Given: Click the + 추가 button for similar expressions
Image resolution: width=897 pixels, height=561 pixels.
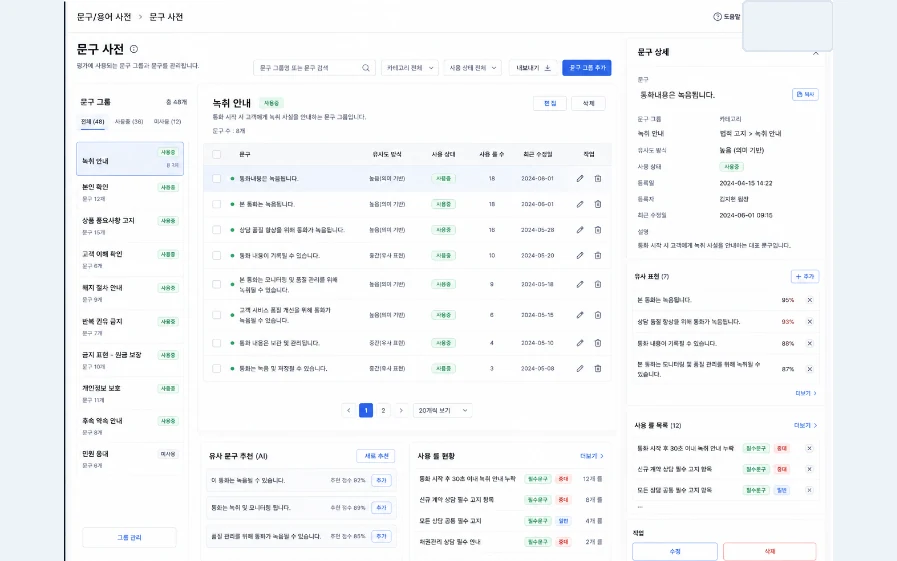Looking at the screenshot, I should pyautogui.click(x=805, y=277).
